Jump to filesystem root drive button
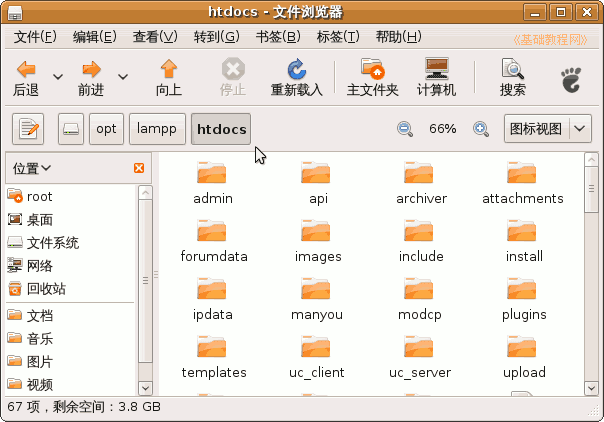The height and width of the screenshot is (422, 604). [71, 129]
